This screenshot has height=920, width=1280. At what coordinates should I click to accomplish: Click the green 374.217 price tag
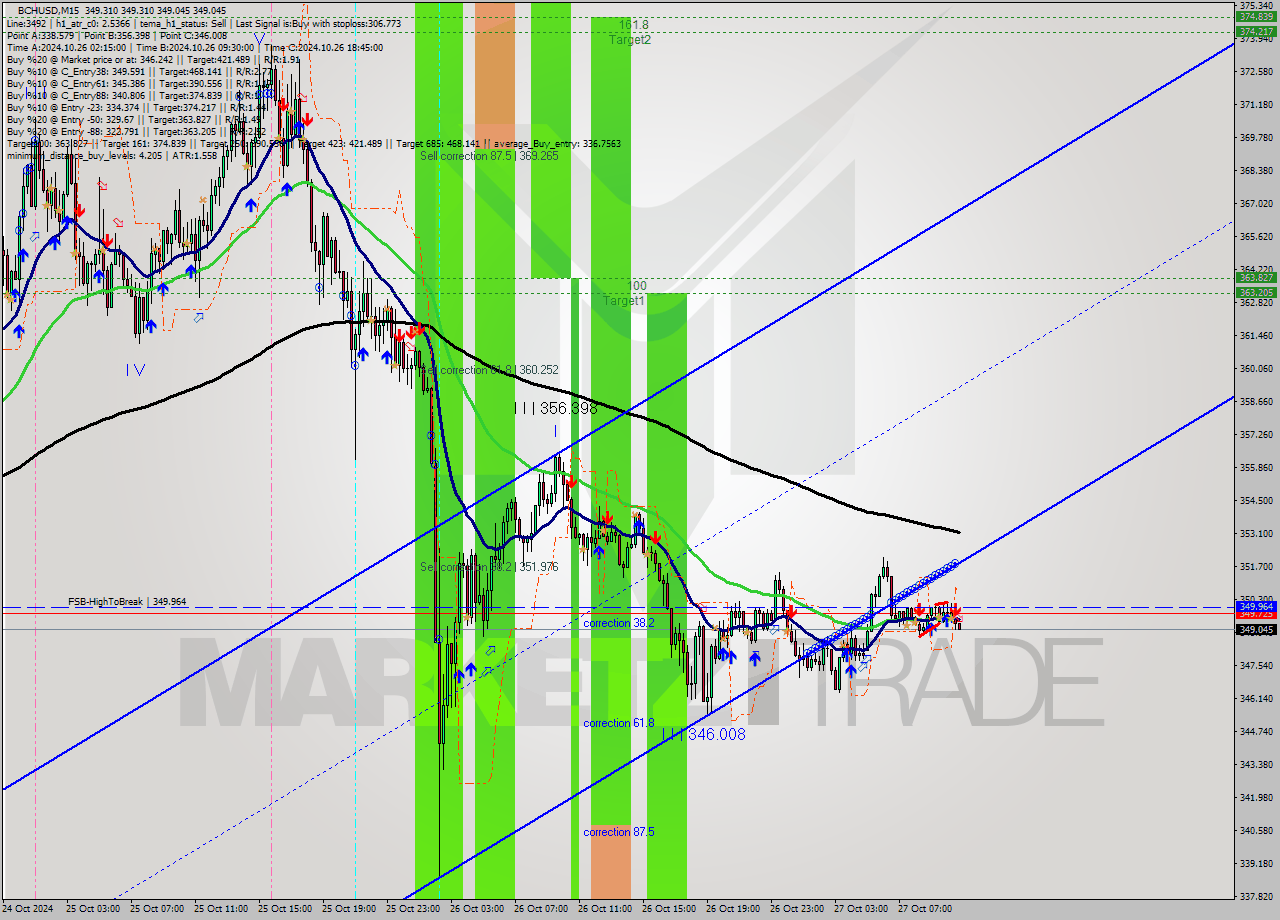coord(1256,31)
